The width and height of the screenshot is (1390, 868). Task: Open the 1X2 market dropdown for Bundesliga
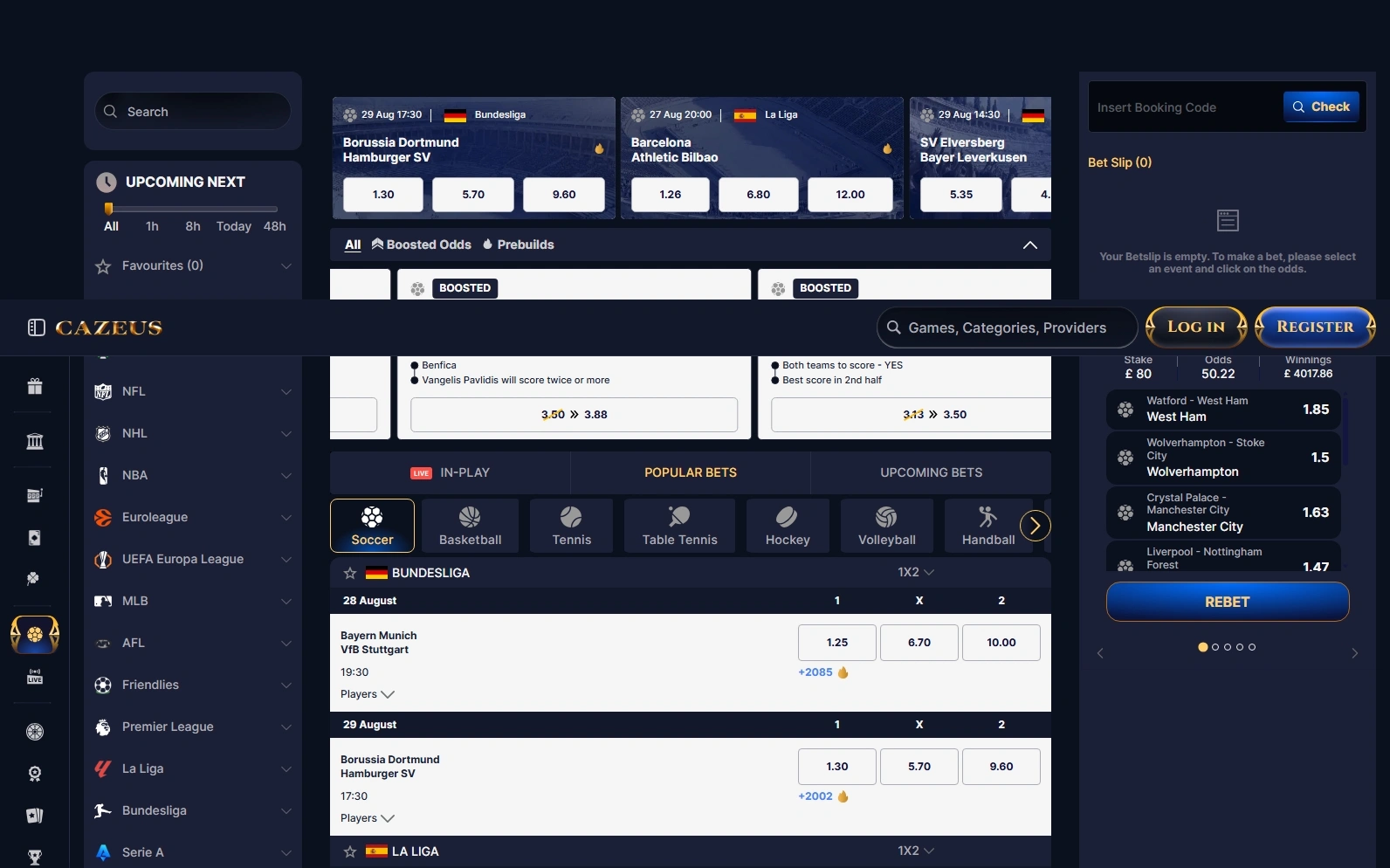pyautogui.click(x=916, y=572)
